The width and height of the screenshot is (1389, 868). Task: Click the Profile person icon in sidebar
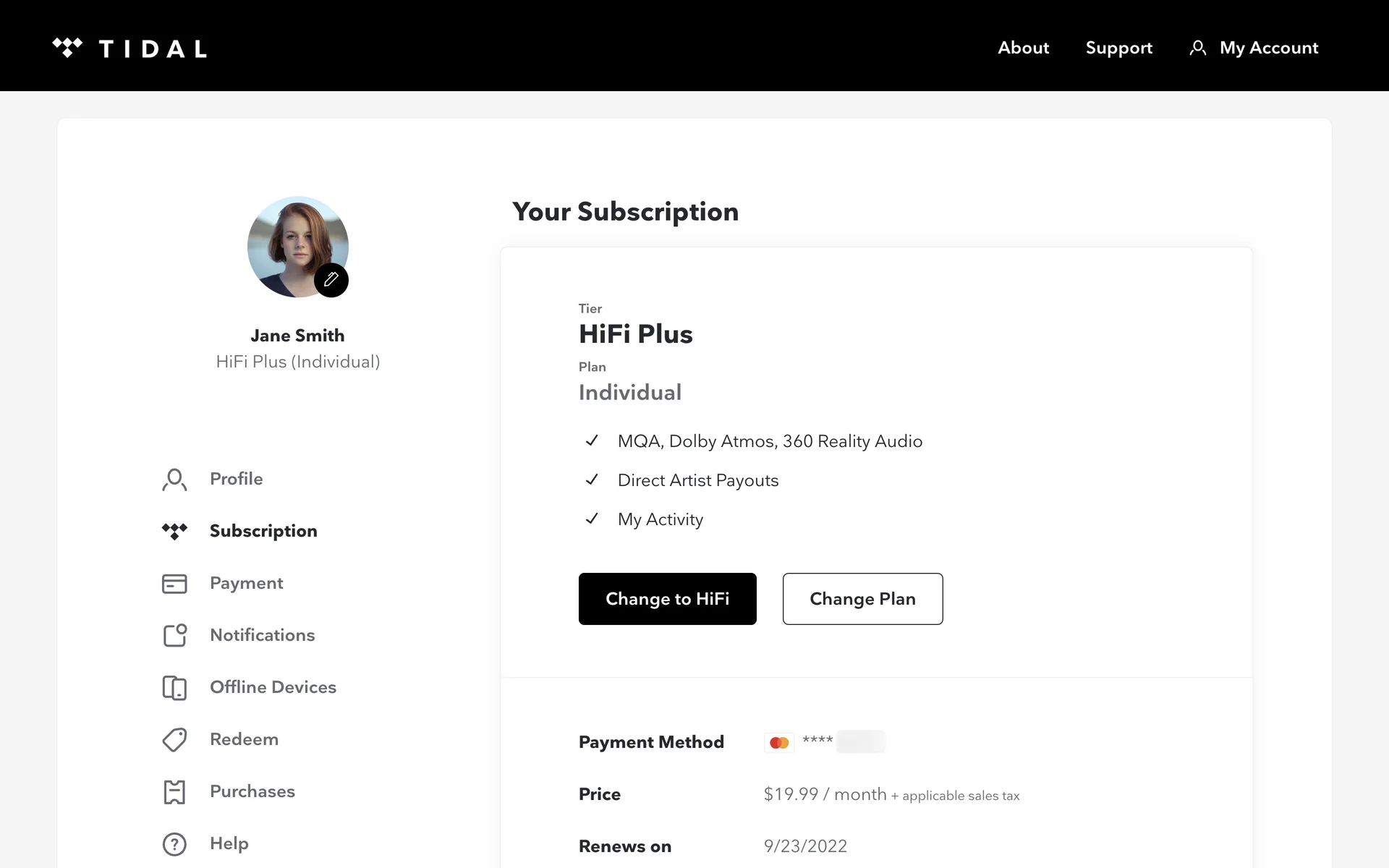[174, 480]
